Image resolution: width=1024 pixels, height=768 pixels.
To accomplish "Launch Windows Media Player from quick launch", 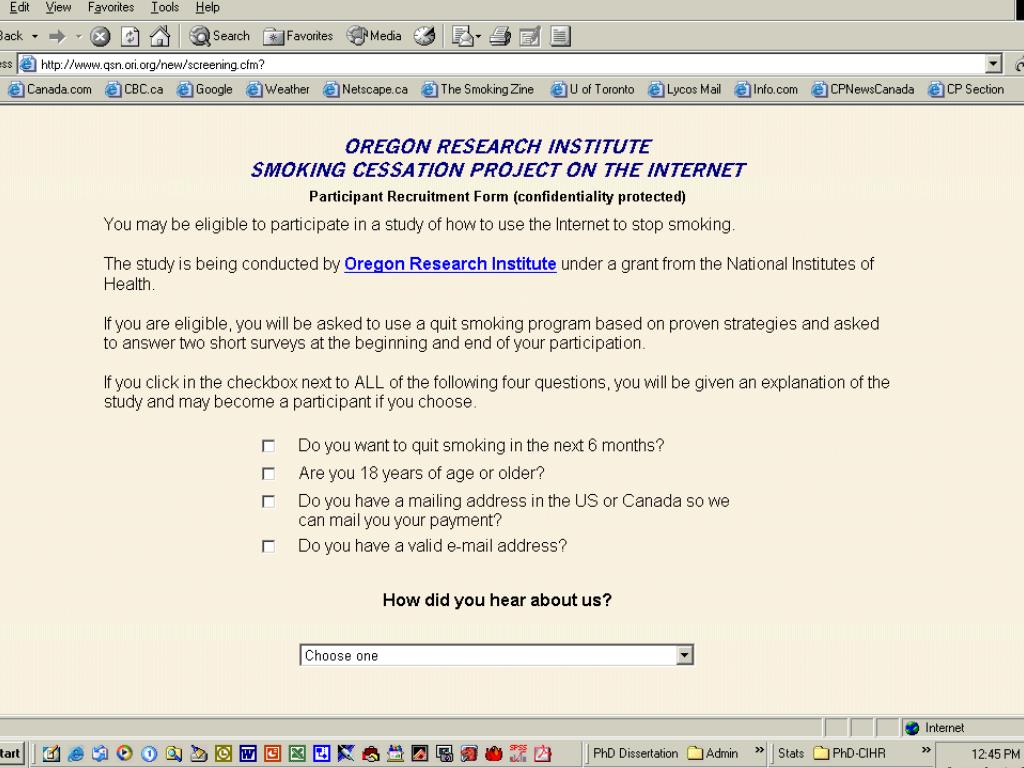I will coord(125,754).
